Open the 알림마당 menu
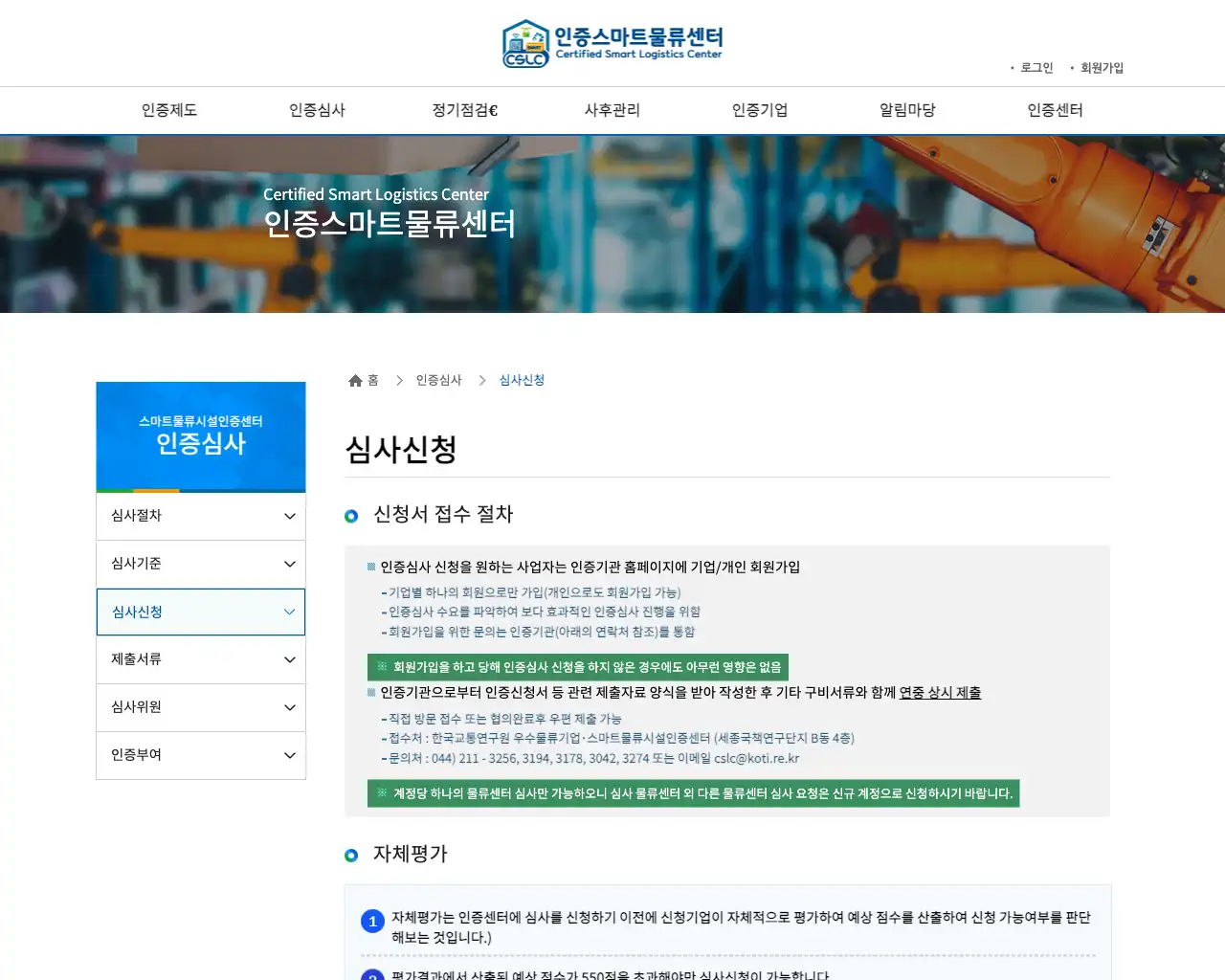Viewport: 1225px width, 980px height. pyautogui.click(x=907, y=110)
